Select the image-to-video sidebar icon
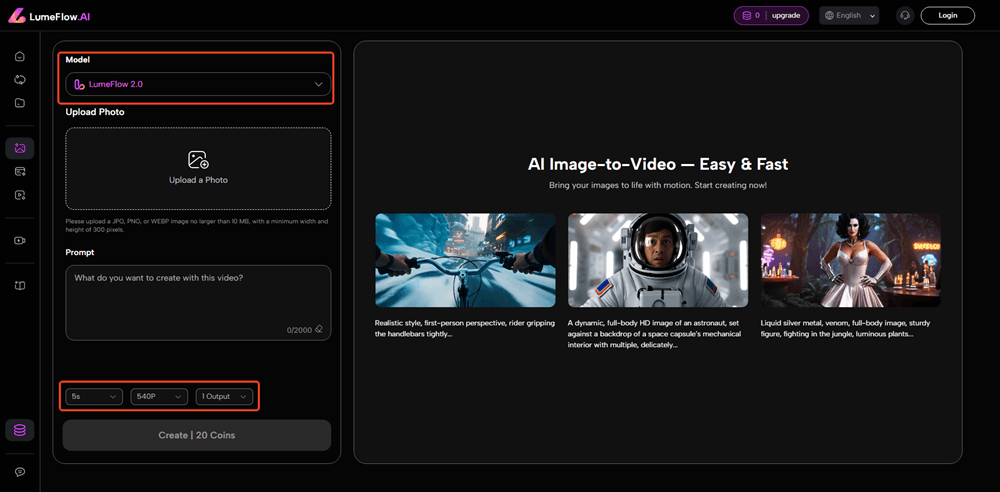 [20, 148]
